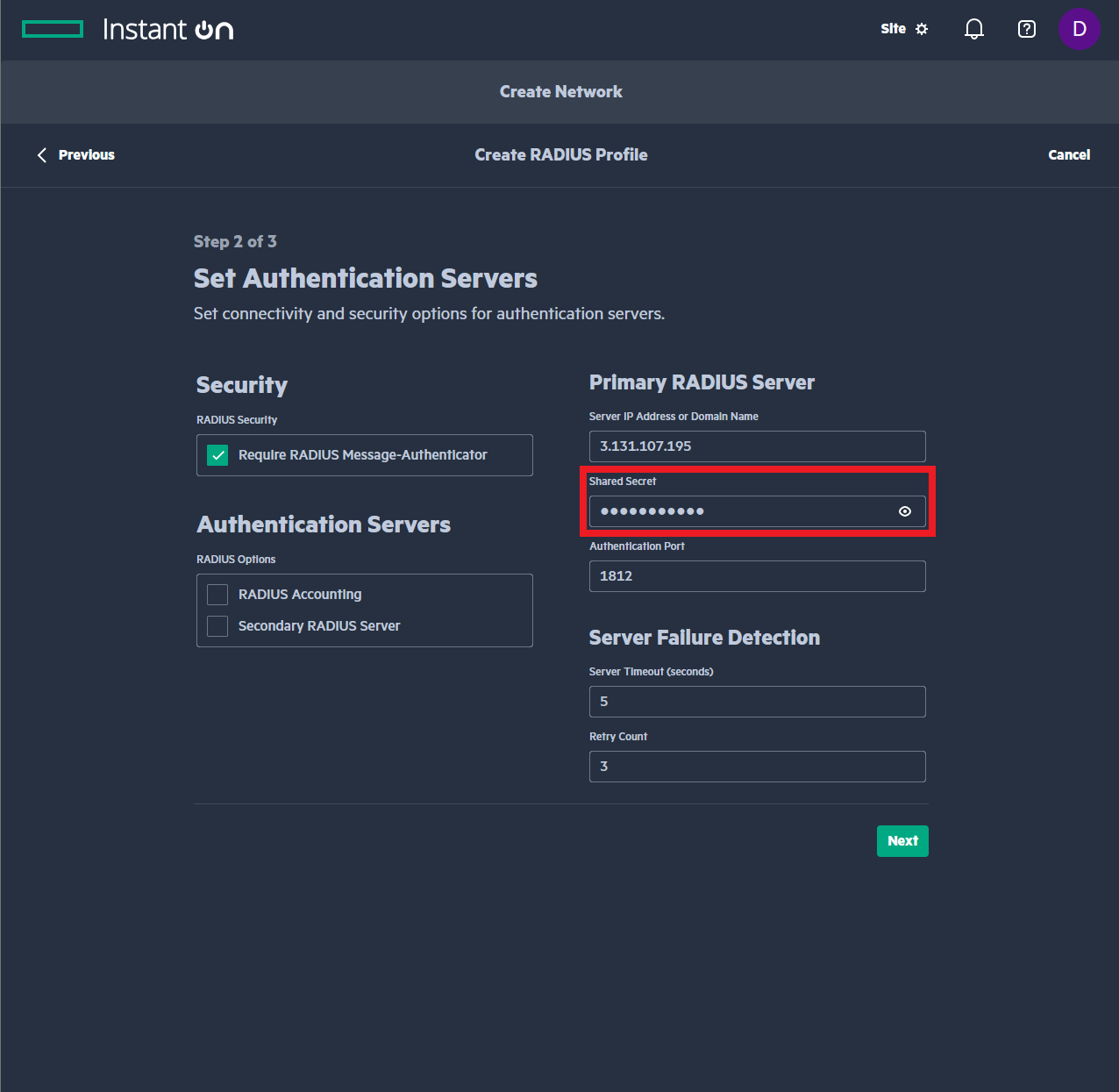This screenshot has width=1119, height=1092.
Task: Reveal the shared secret with eye icon
Action: point(905,511)
